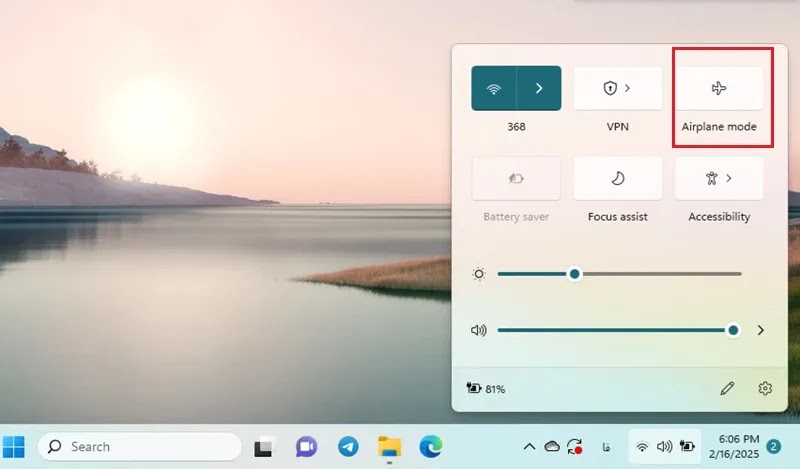Click the OneDrive cloud tray icon
This screenshot has height=469, width=800.
click(x=552, y=447)
